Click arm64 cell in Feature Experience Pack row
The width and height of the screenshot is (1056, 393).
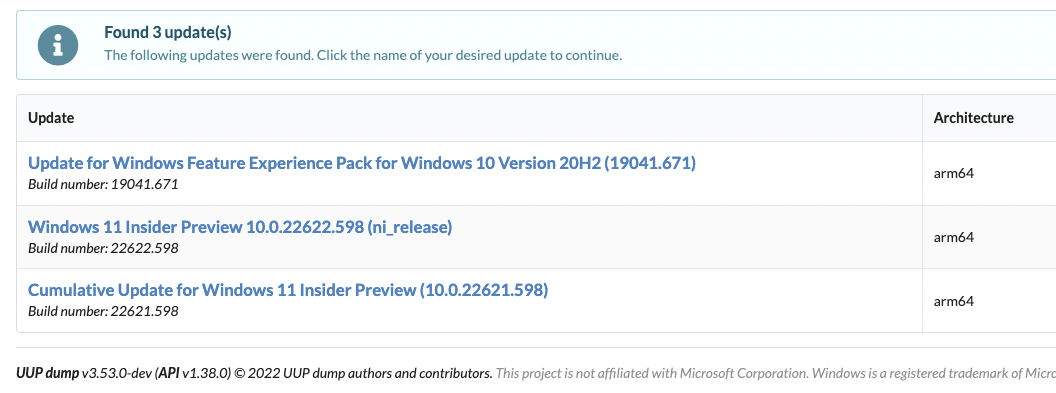[x=954, y=174]
